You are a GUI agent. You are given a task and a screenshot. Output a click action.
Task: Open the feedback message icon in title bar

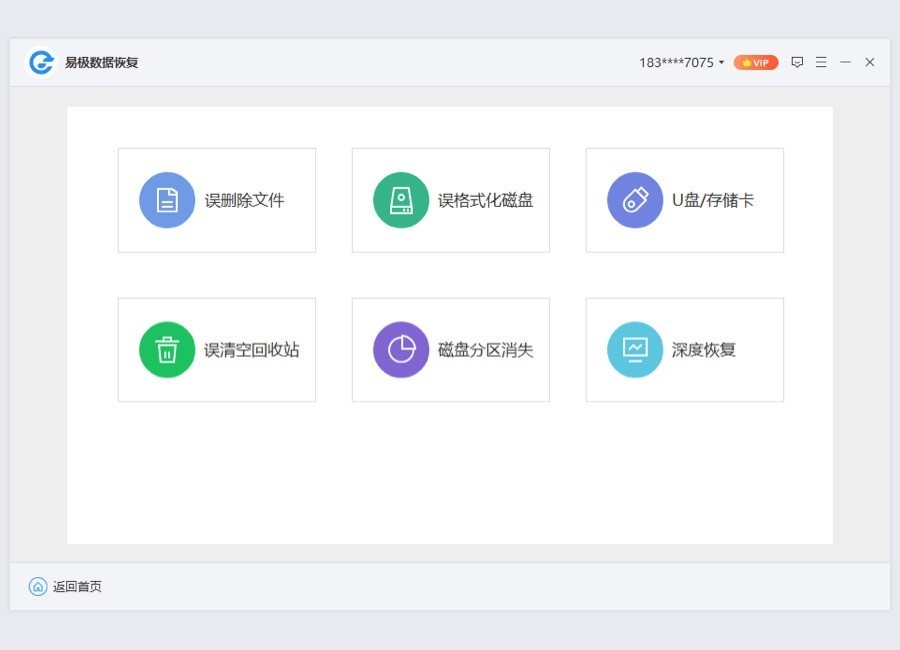[797, 62]
